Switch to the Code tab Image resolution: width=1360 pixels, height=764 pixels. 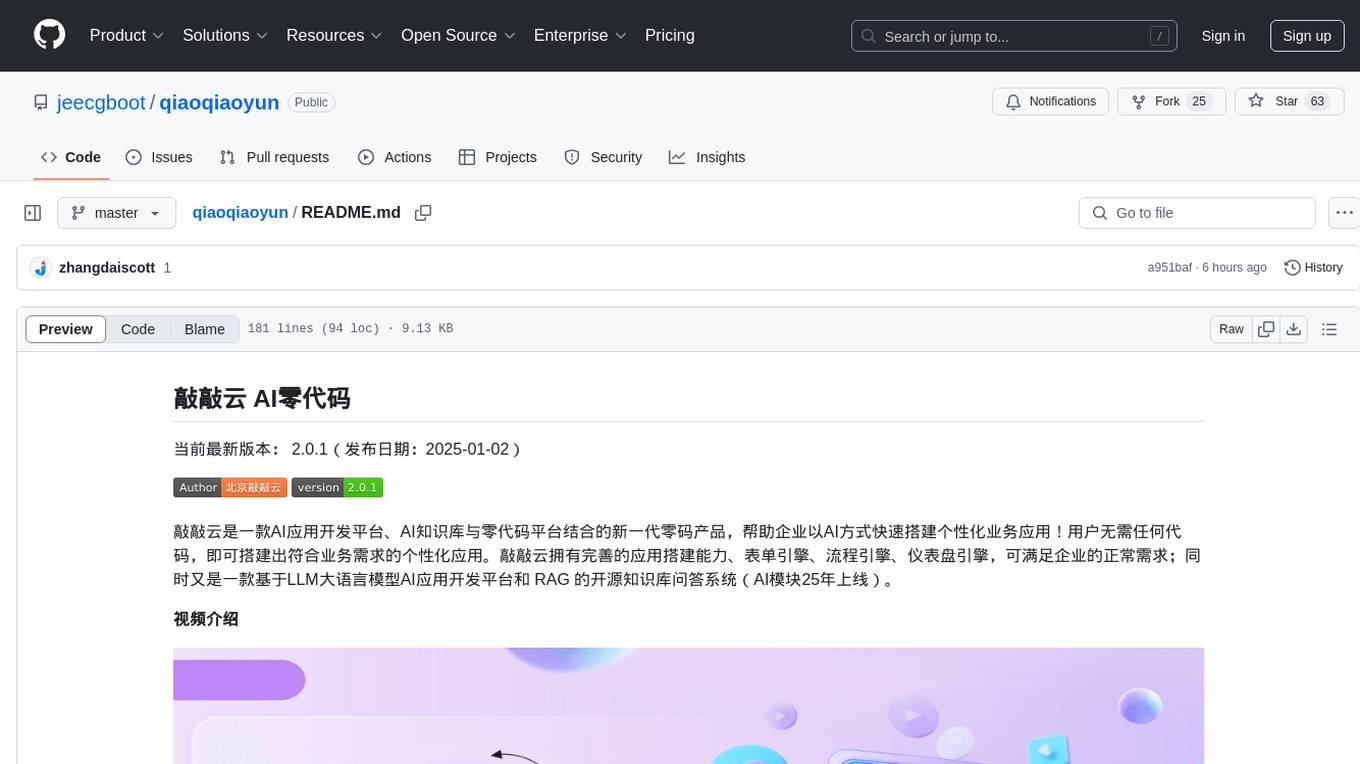pyautogui.click(x=70, y=157)
